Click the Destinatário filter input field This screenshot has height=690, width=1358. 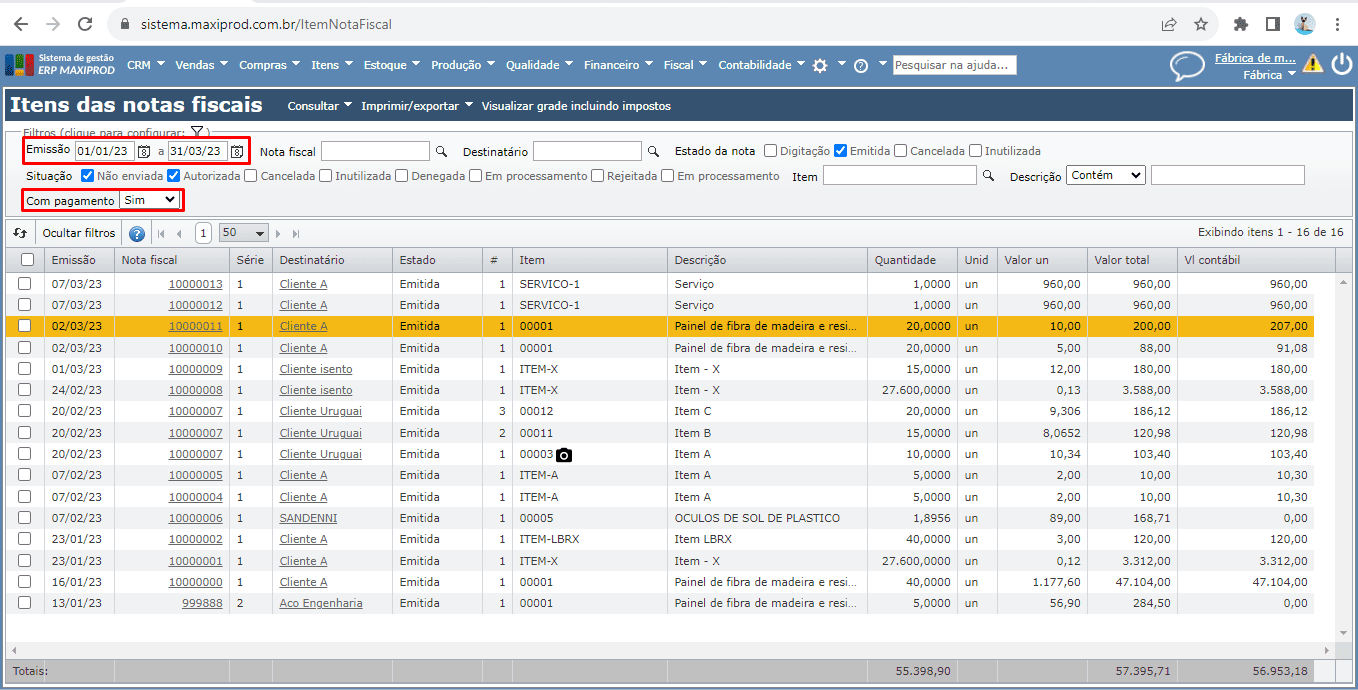click(587, 151)
